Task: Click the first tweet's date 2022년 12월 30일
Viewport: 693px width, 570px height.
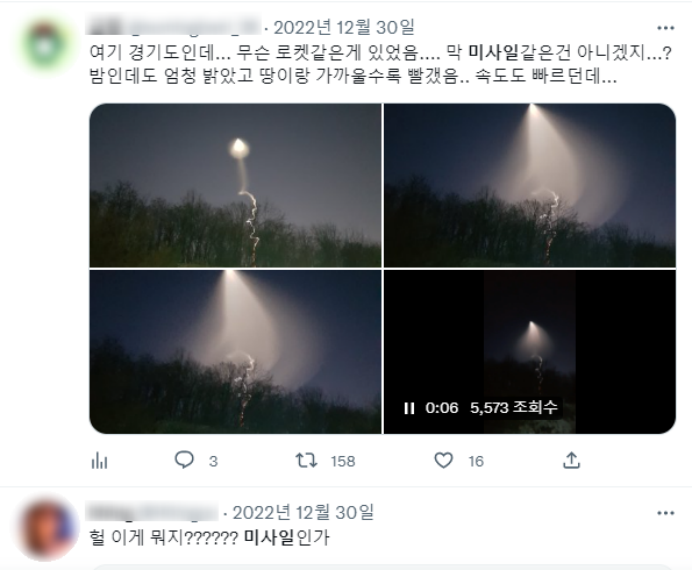Action: coord(344,27)
